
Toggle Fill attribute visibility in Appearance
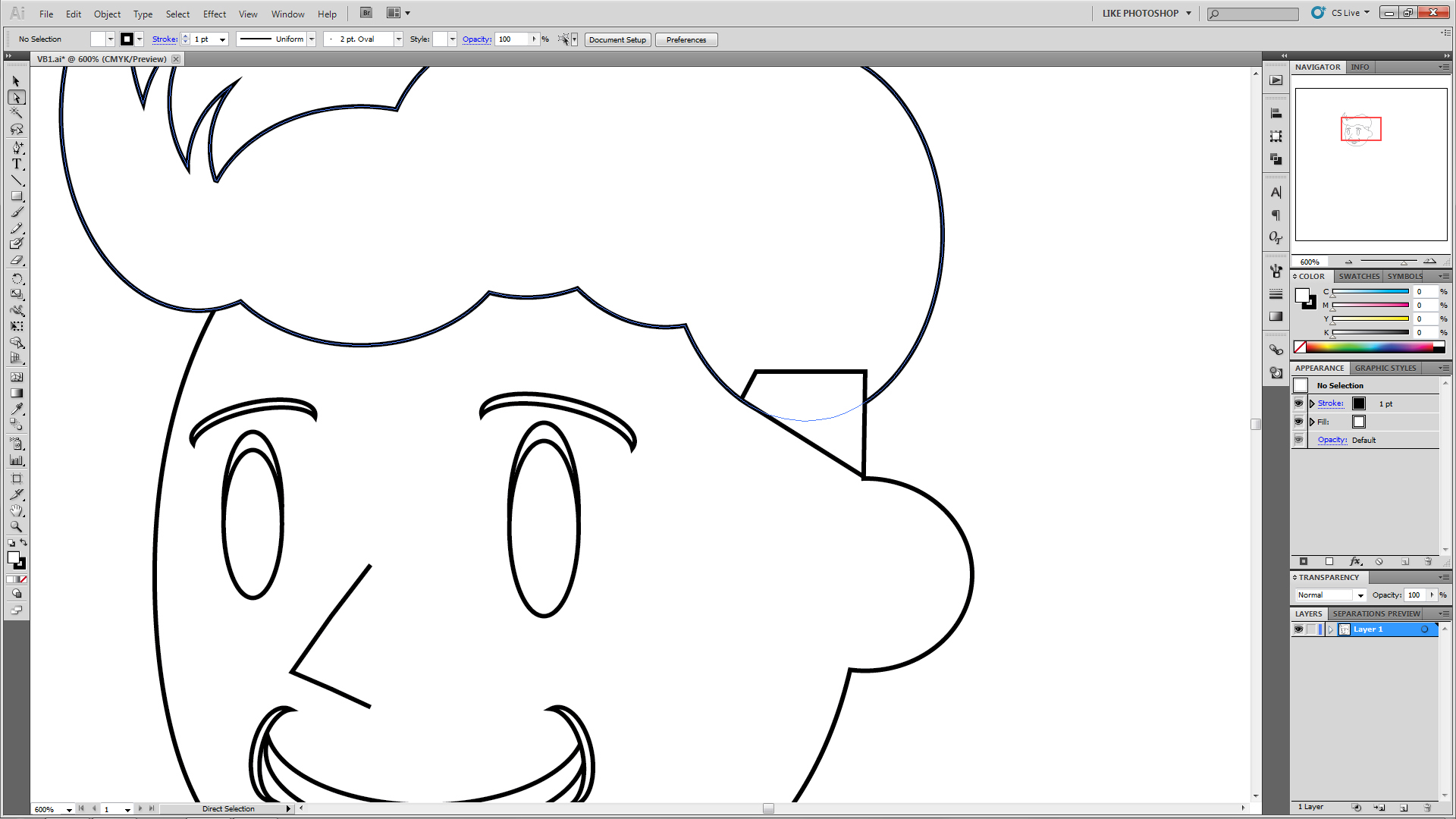click(1298, 422)
